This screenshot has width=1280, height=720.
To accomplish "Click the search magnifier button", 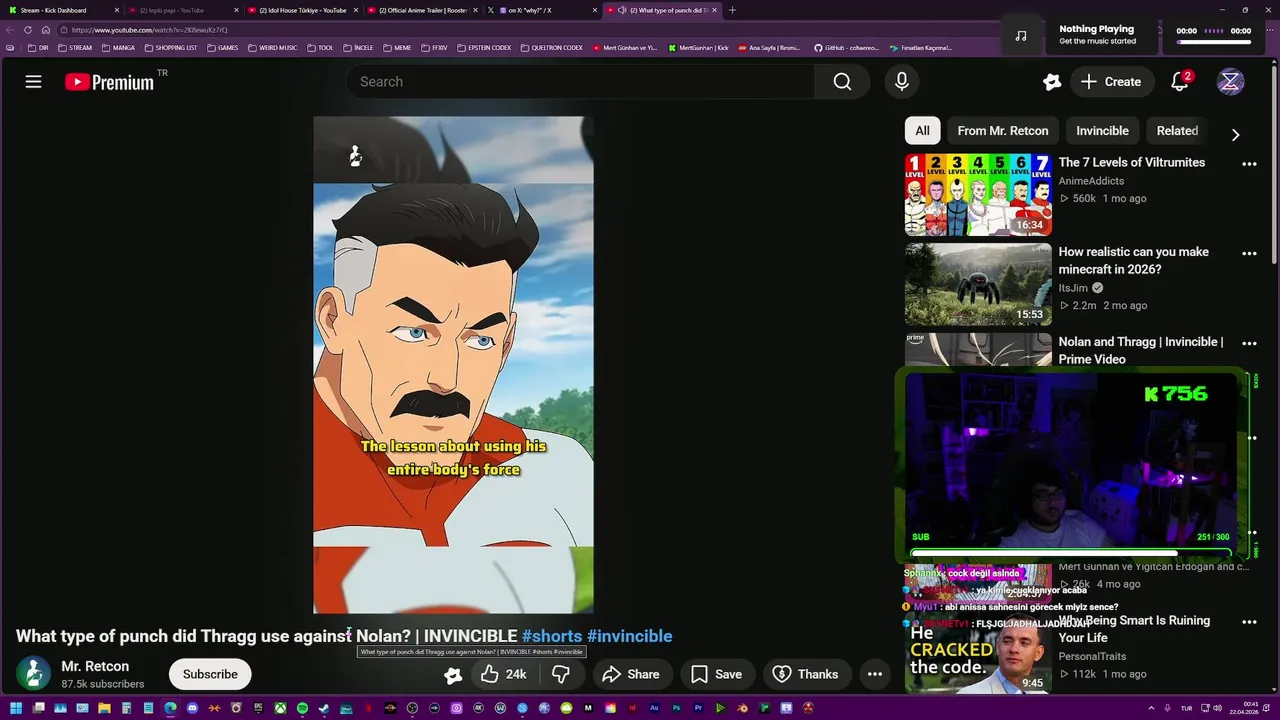I will (x=842, y=82).
